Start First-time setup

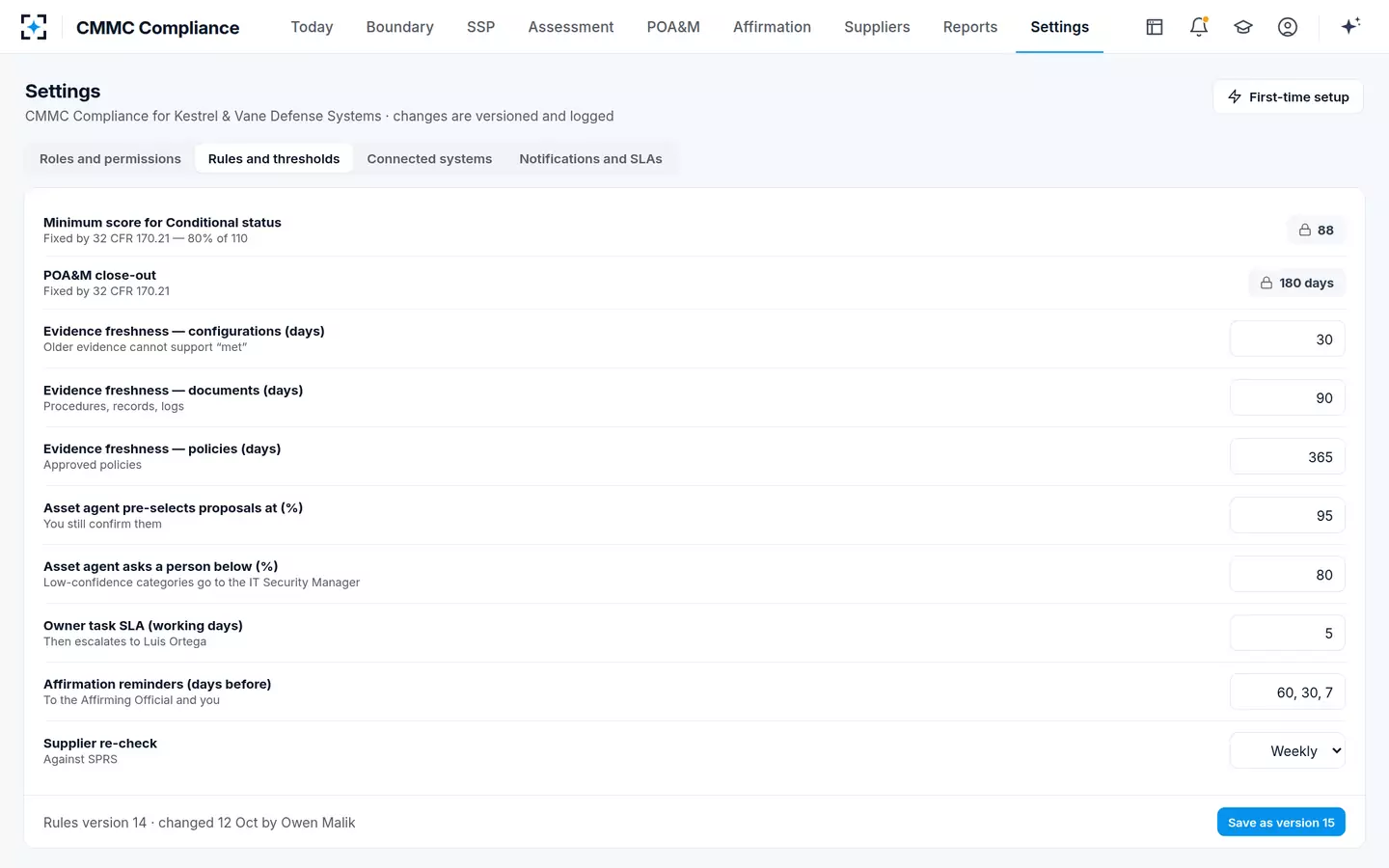click(x=1288, y=96)
